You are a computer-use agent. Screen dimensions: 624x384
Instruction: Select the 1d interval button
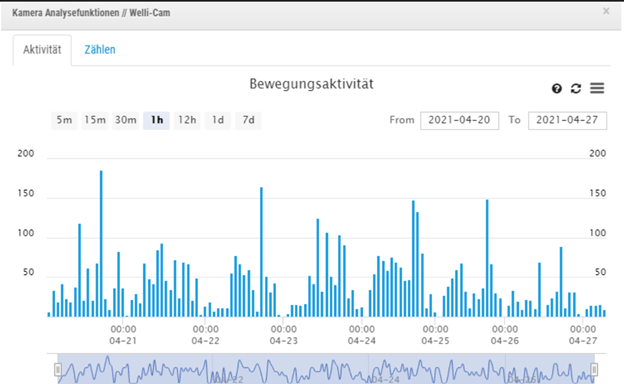coord(218,120)
